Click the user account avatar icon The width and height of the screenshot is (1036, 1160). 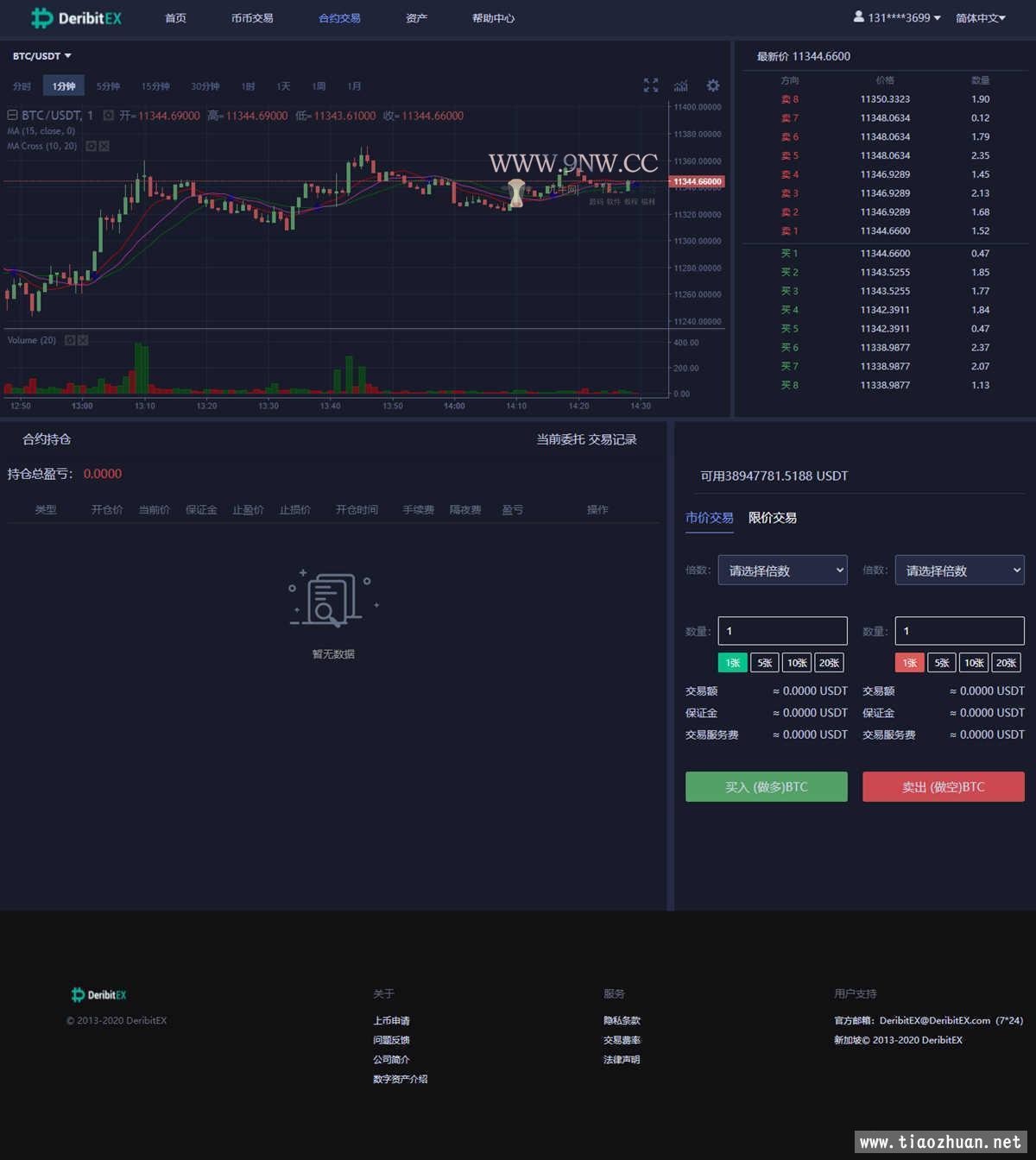[x=859, y=16]
